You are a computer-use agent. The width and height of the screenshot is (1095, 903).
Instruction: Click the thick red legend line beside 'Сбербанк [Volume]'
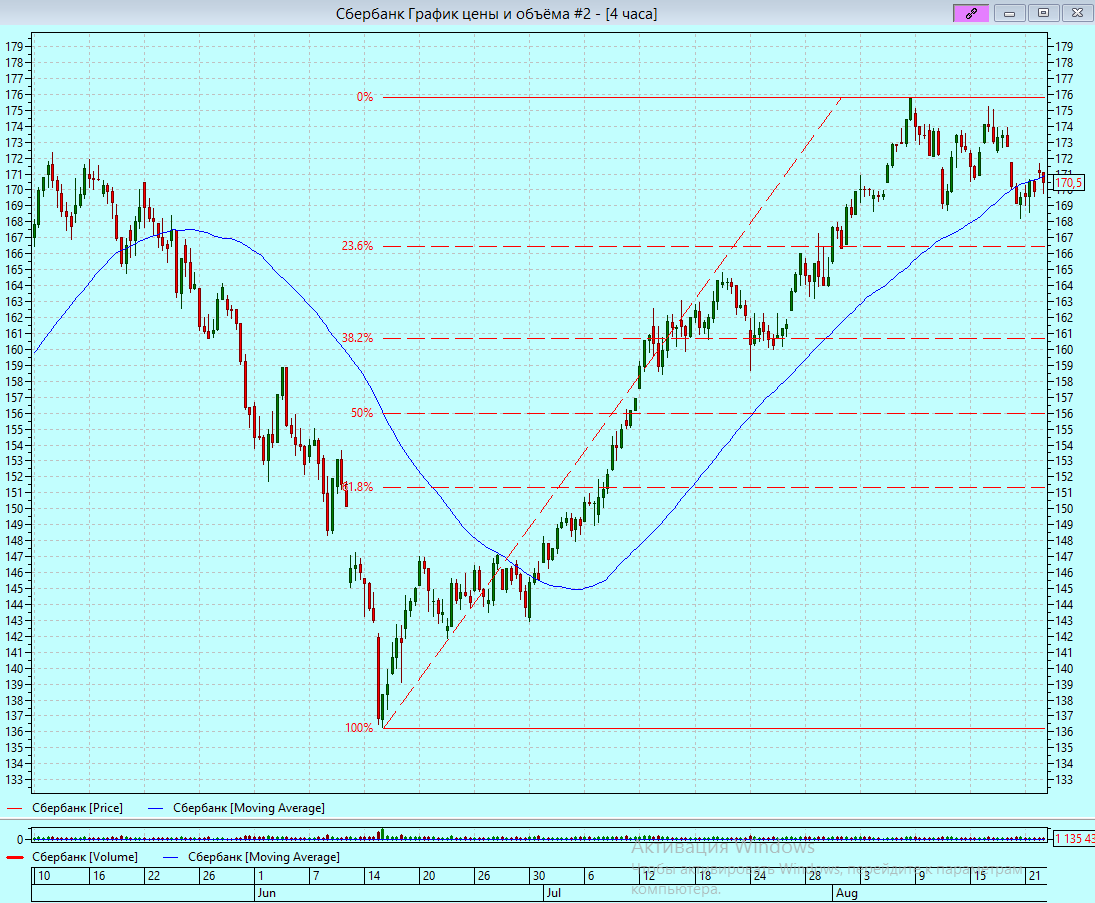point(15,858)
